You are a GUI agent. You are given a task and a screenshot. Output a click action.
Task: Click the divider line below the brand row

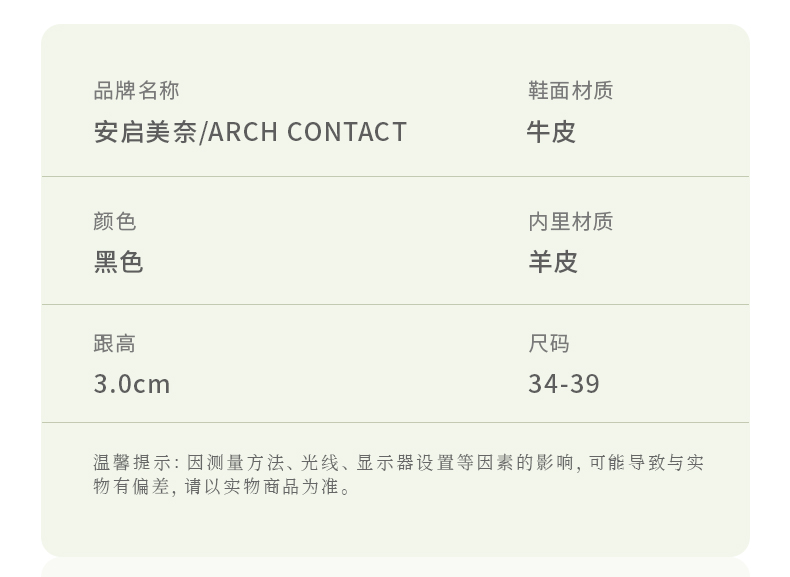[x=395, y=177]
